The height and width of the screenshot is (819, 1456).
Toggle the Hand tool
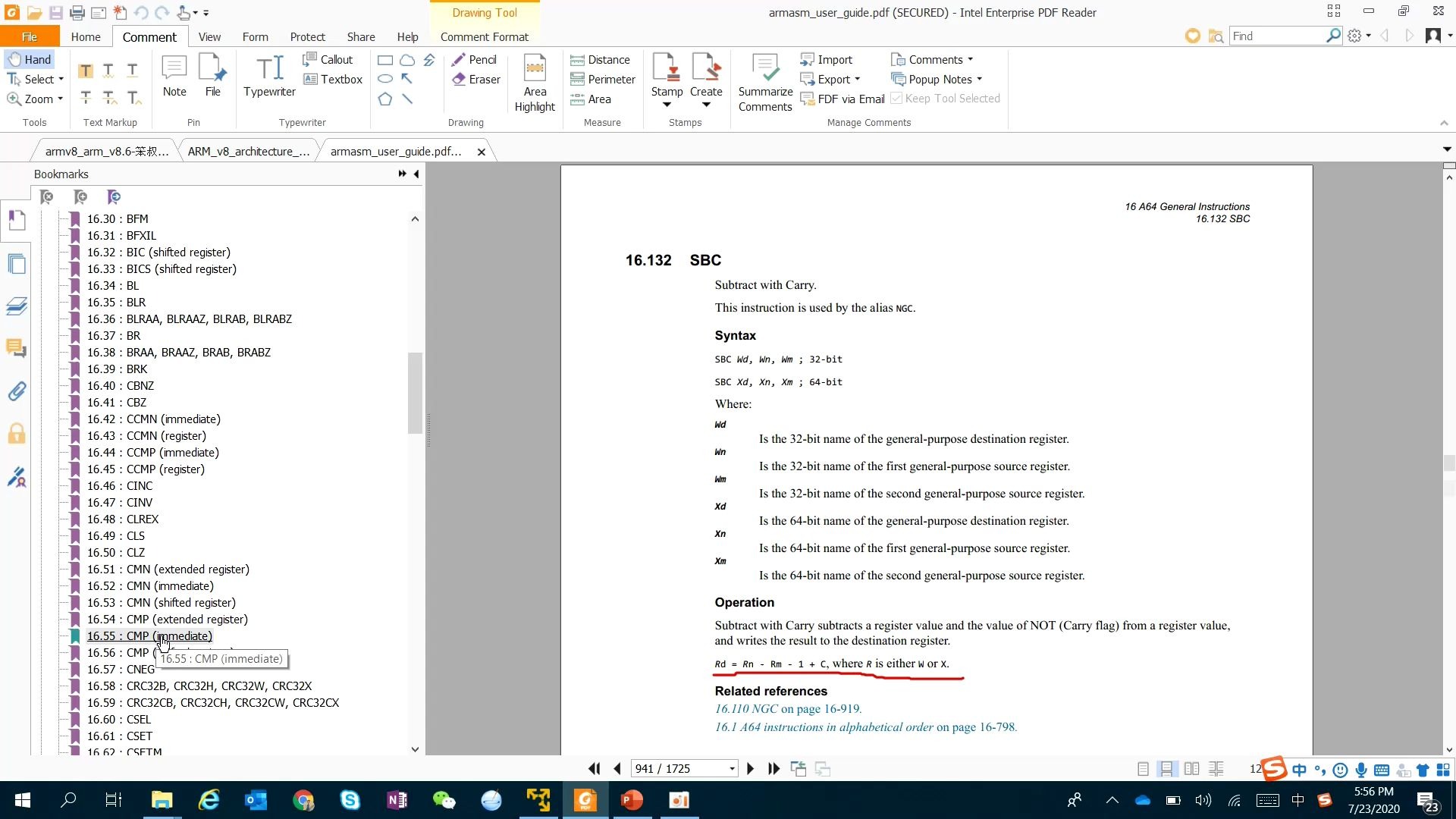pos(30,60)
